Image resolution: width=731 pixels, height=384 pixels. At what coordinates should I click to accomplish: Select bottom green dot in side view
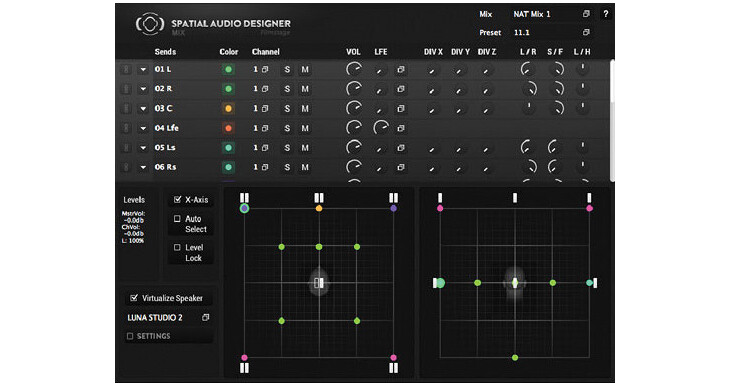click(515, 357)
